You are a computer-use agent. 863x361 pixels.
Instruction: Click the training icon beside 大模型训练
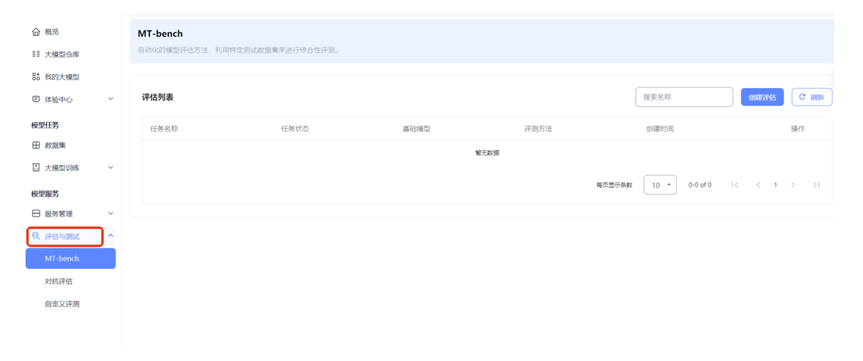click(36, 168)
